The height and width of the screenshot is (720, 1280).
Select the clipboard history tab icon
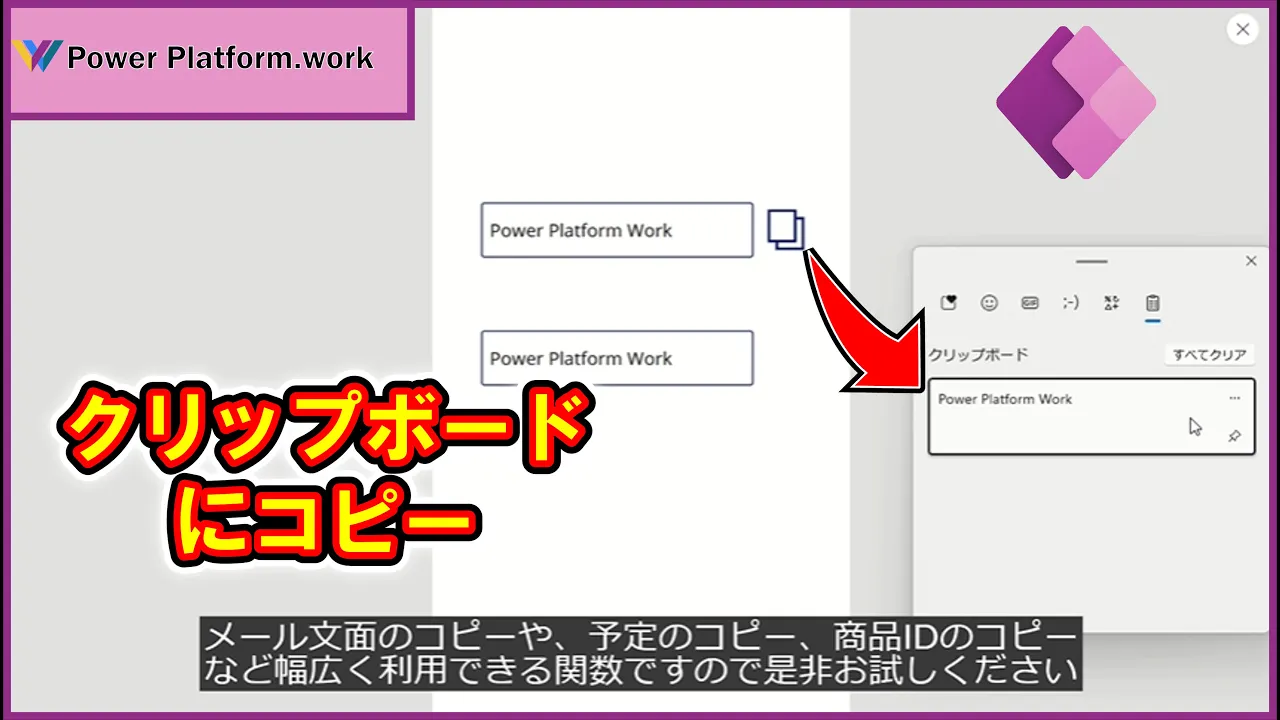pyautogui.click(x=1152, y=302)
